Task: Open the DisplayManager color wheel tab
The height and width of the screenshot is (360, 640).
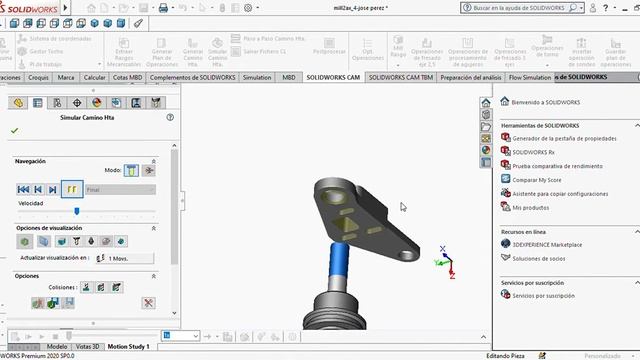Action: click(96, 102)
